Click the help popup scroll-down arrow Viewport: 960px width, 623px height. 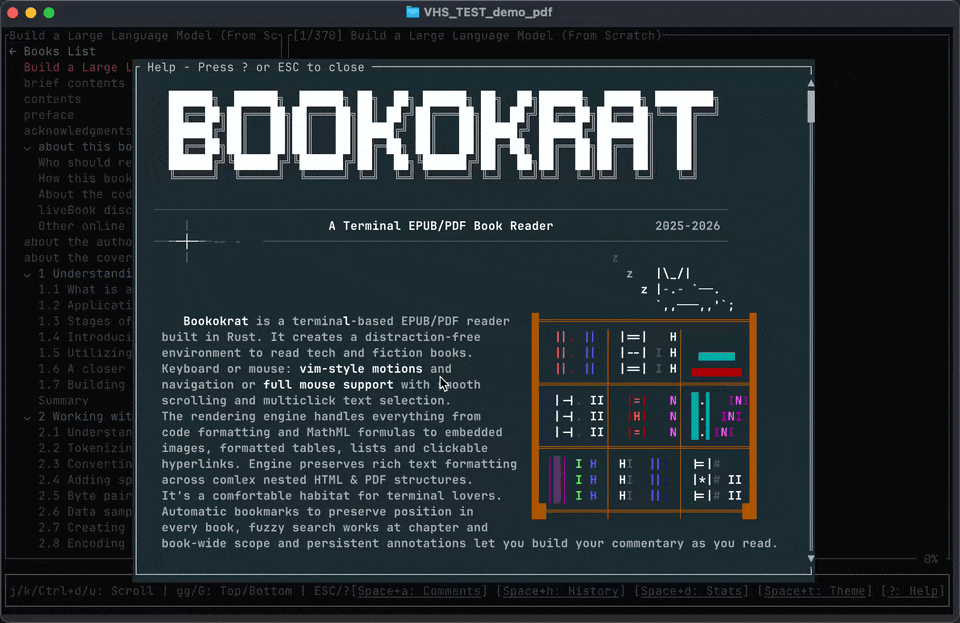click(x=811, y=559)
